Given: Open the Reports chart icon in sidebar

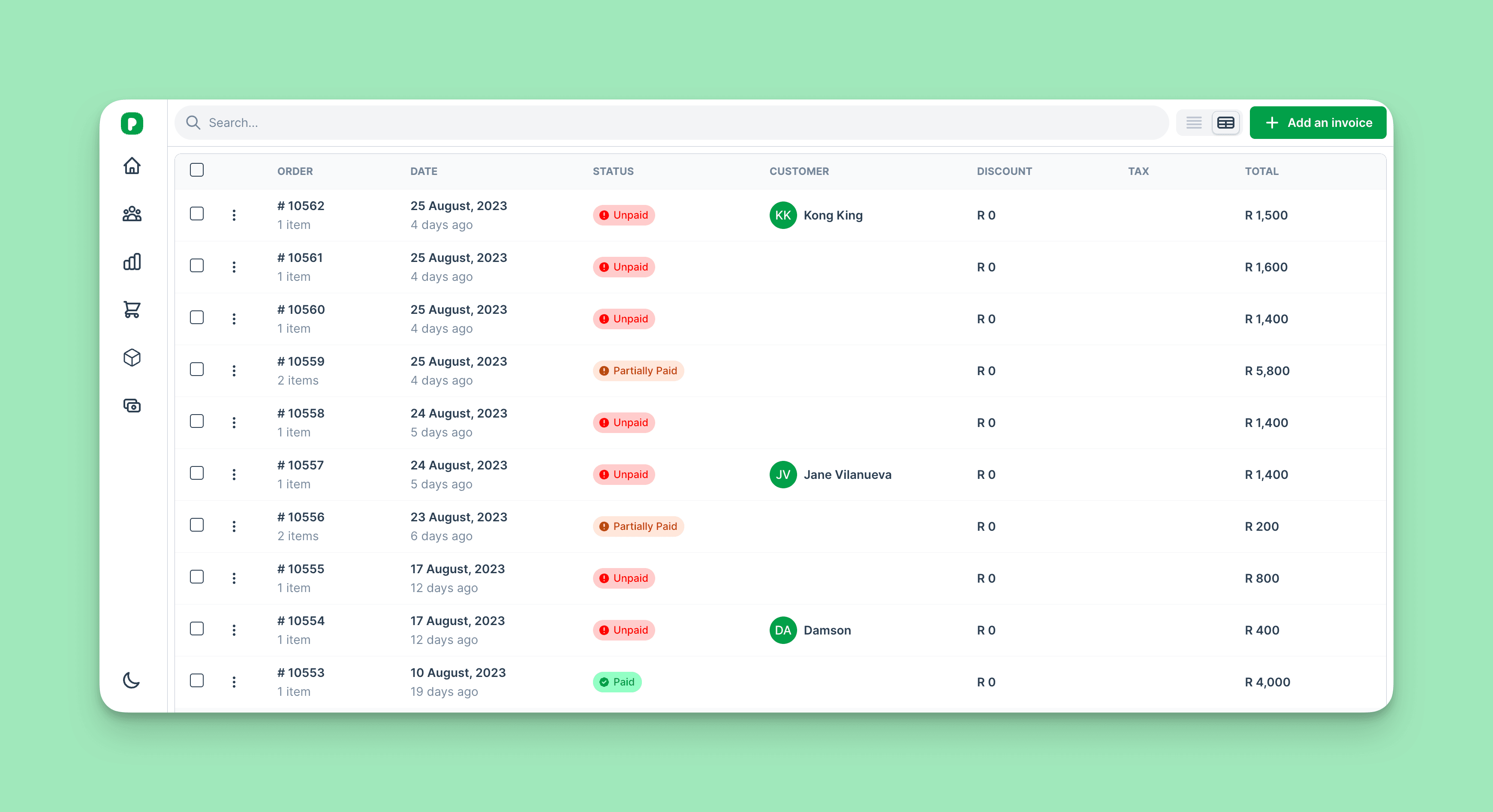Looking at the screenshot, I should tap(132, 262).
